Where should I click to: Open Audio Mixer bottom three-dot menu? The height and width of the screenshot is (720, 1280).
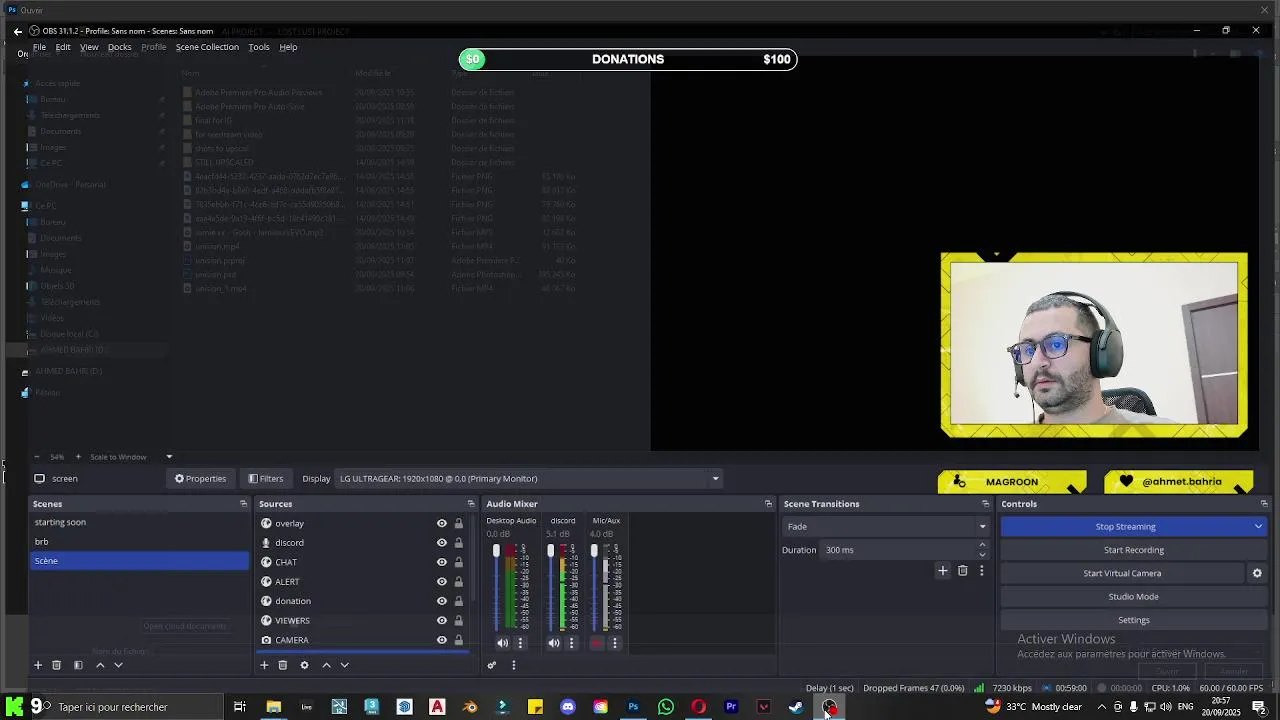514,665
